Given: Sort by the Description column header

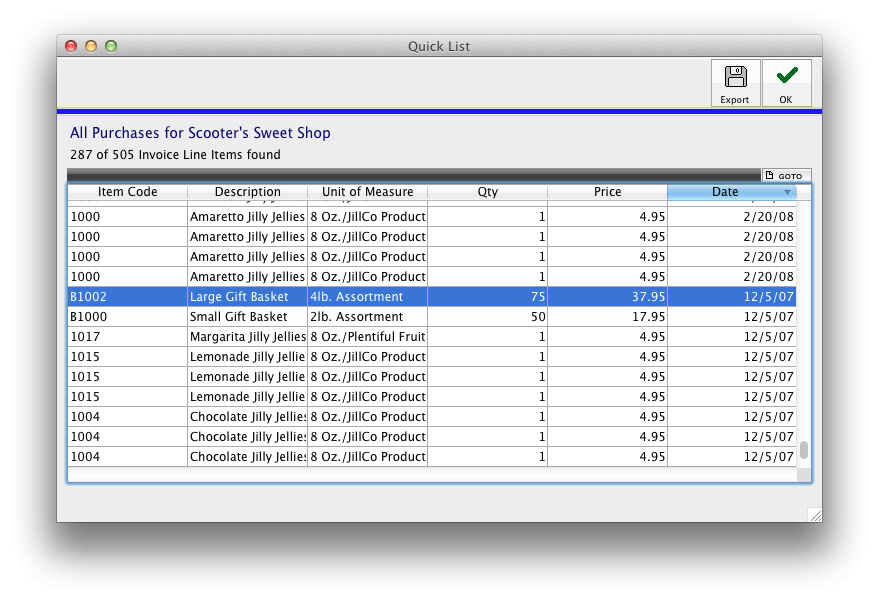Looking at the screenshot, I should coord(247,192).
